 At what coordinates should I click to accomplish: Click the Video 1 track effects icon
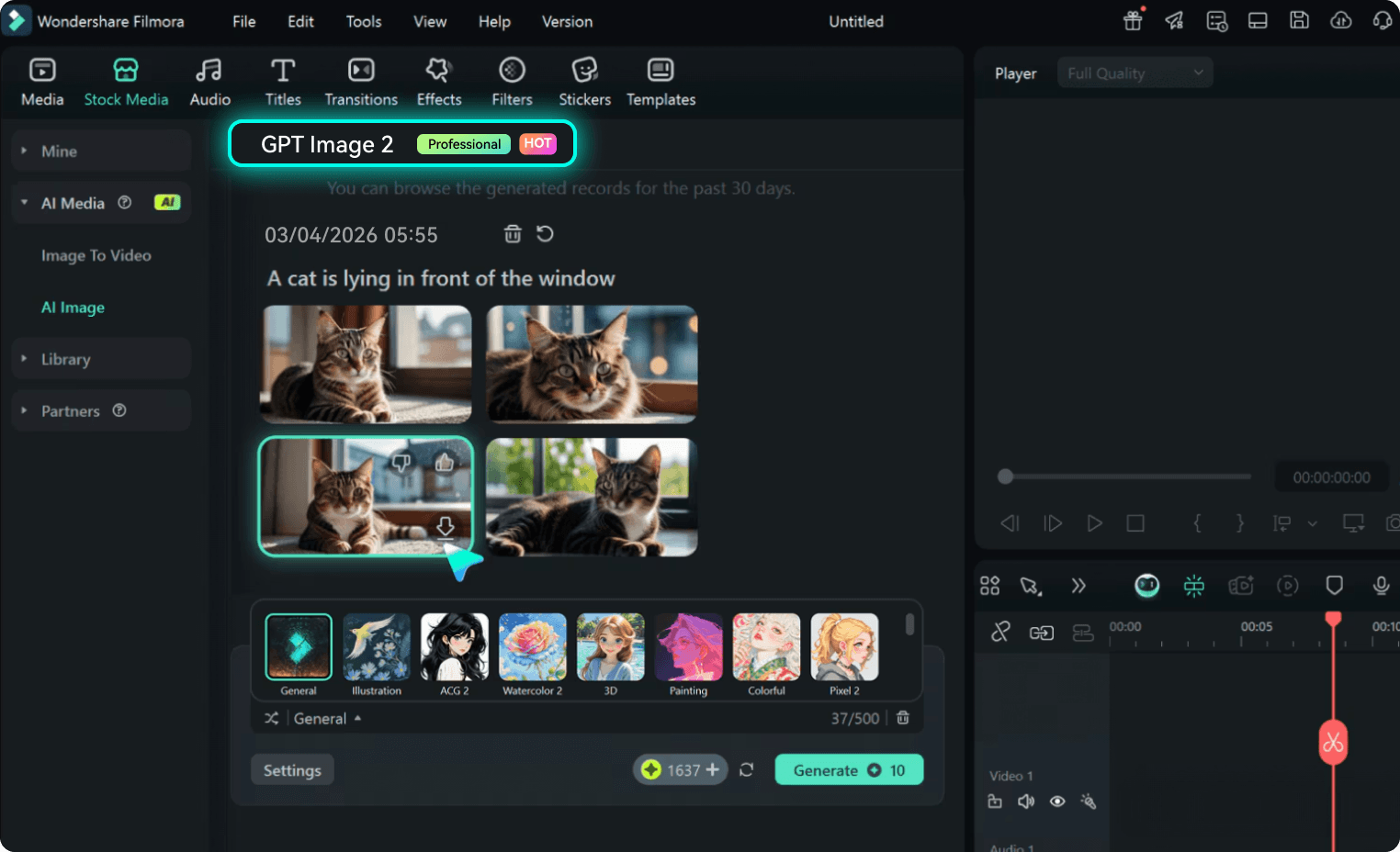[1089, 802]
